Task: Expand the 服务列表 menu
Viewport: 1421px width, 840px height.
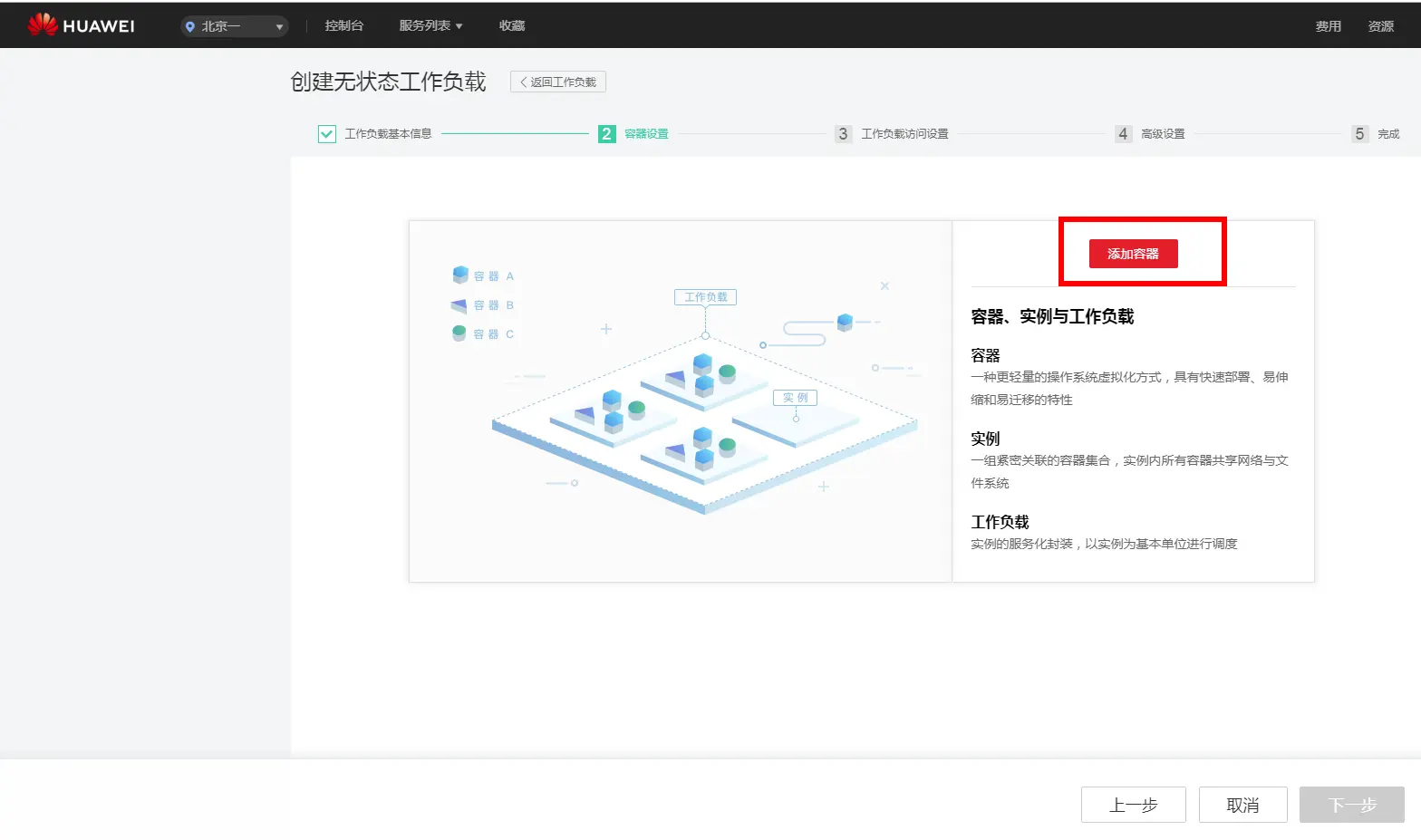Action: pyautogui.click(x=430, y=25)
